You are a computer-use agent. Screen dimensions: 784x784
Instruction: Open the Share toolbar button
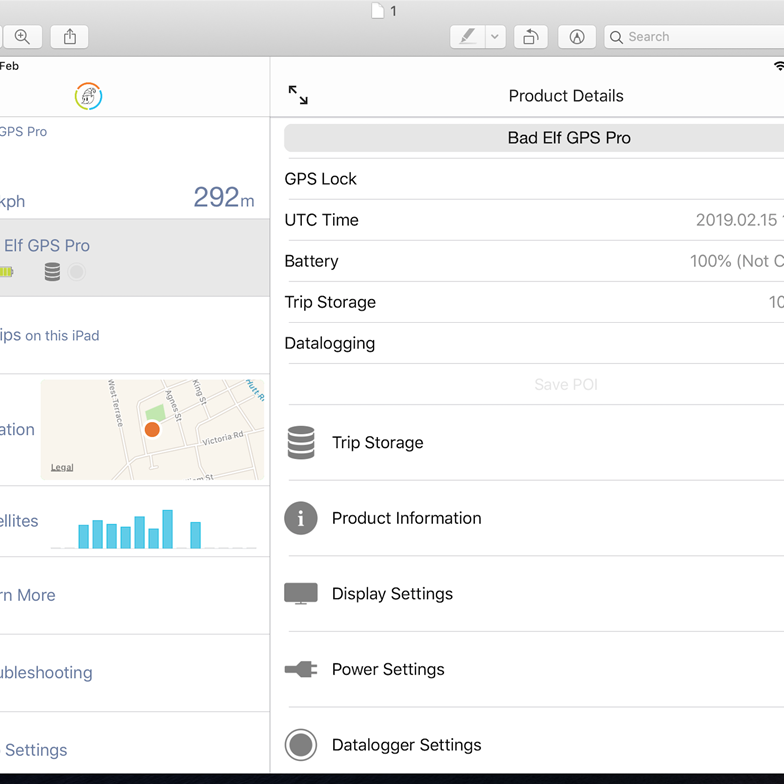[x=70, y=37]
